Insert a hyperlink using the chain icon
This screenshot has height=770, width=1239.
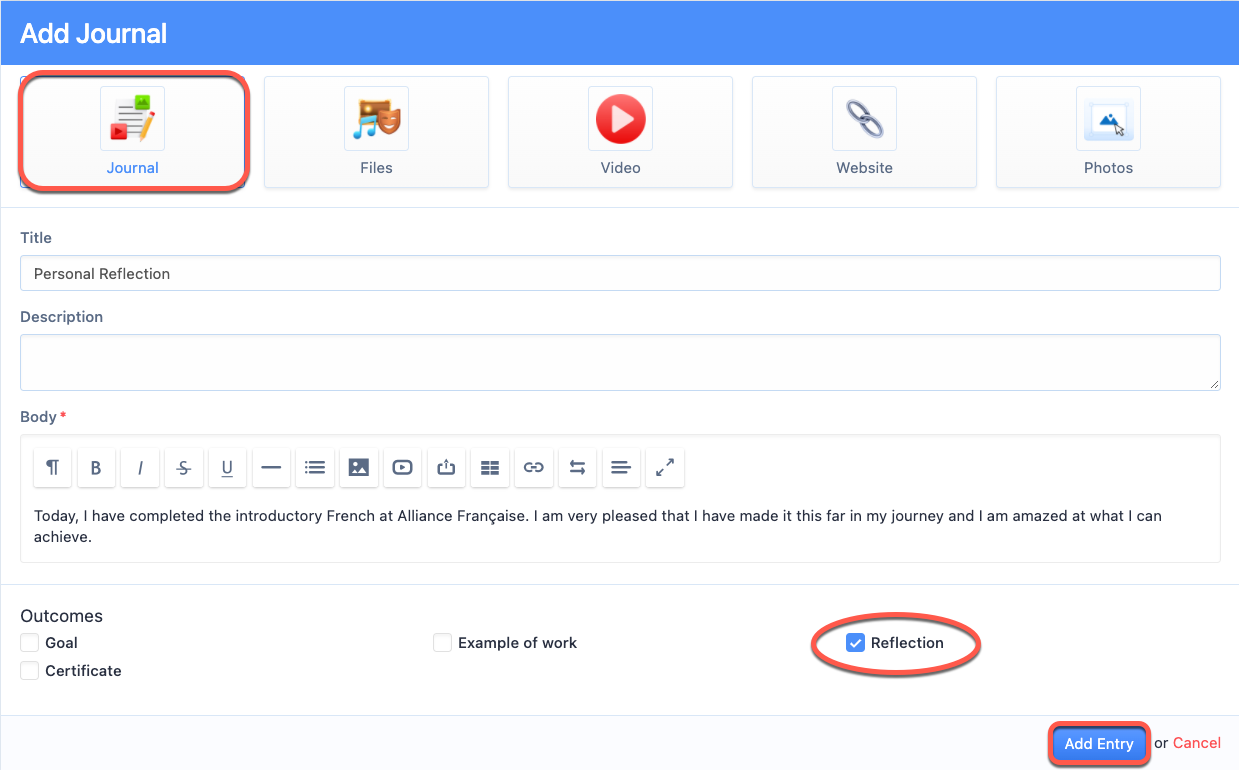coord(534,467)
